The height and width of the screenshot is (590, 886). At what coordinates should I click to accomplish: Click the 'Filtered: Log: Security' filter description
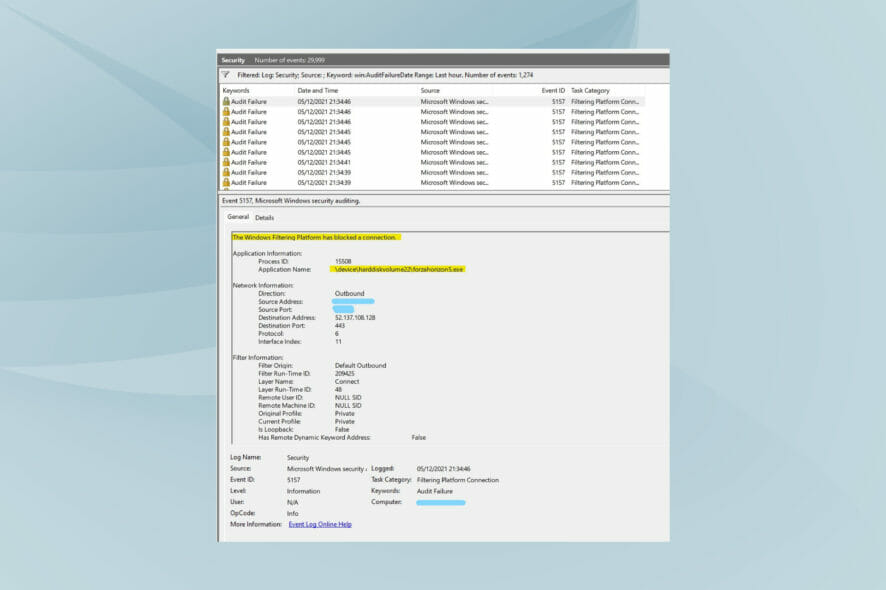[385, 75]
